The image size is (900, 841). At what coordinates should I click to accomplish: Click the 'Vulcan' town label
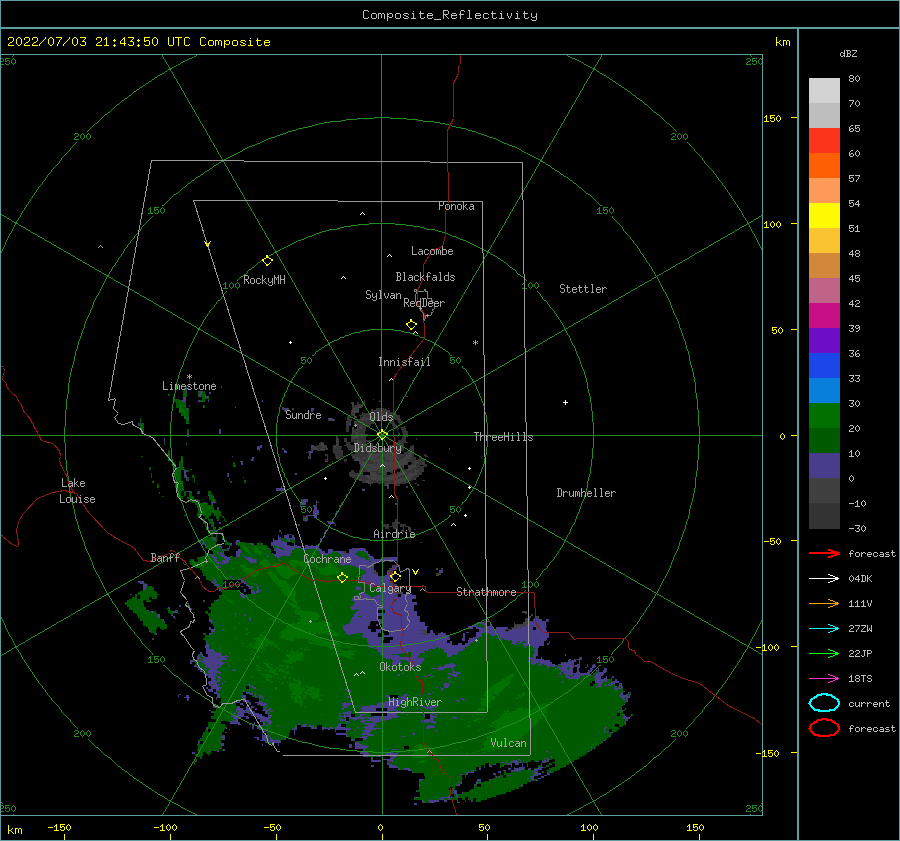(x=509, y=743)
